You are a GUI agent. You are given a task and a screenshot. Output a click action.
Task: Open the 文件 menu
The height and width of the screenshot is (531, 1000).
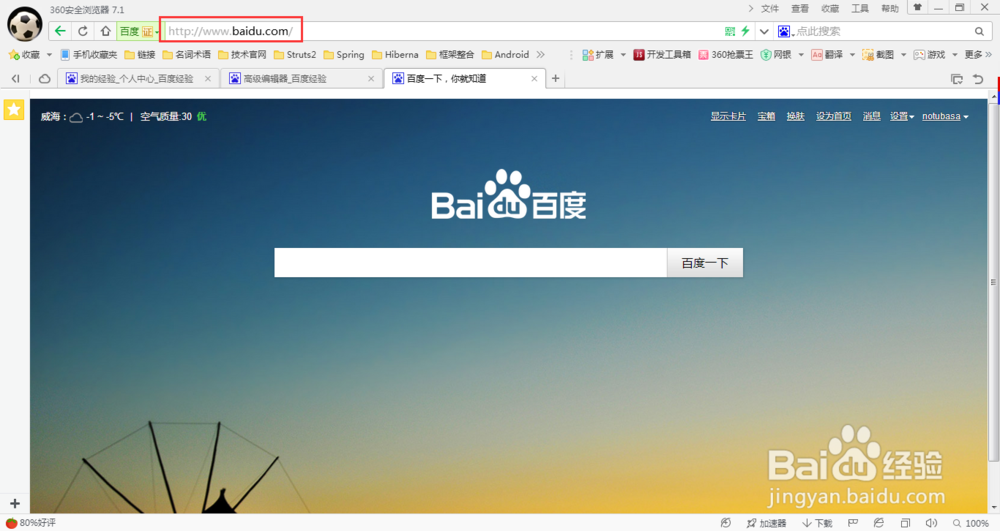point(770,8)
